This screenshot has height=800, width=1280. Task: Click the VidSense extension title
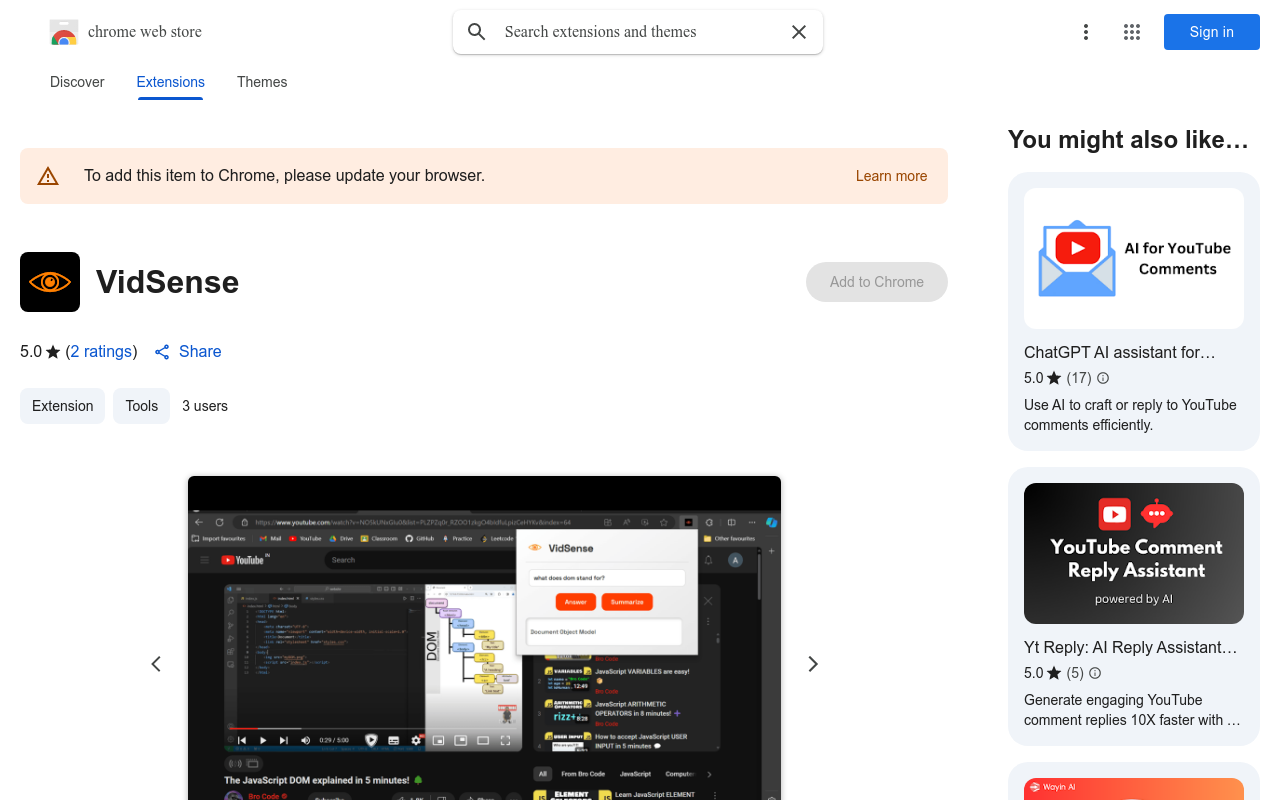pos(167,282)
